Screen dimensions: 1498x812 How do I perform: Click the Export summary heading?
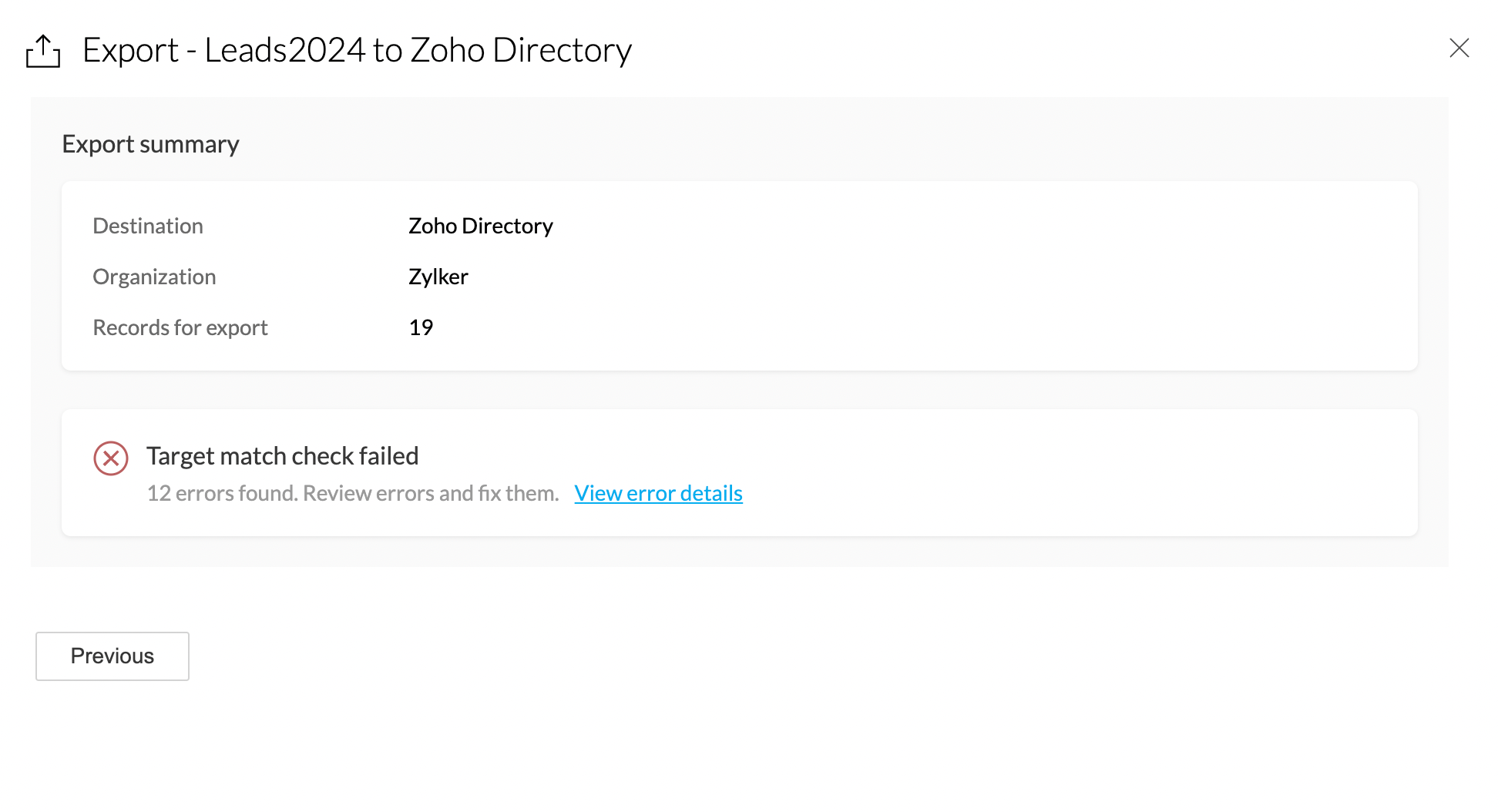(x=150, y=144)
